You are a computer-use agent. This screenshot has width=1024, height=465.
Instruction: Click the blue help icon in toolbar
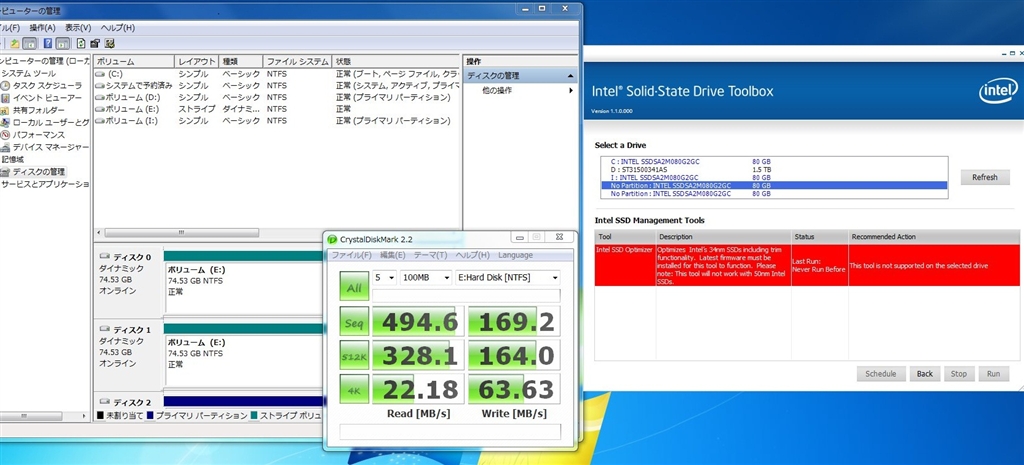coord(48,44)
